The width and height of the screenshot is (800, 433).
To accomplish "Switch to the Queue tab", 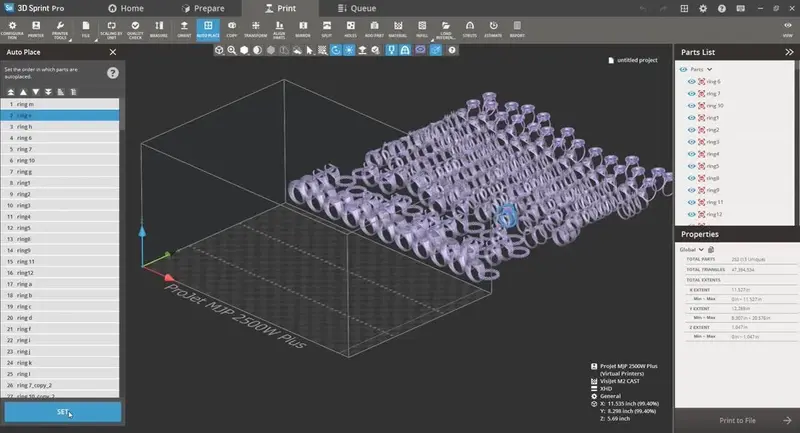I will click(357, 8).
